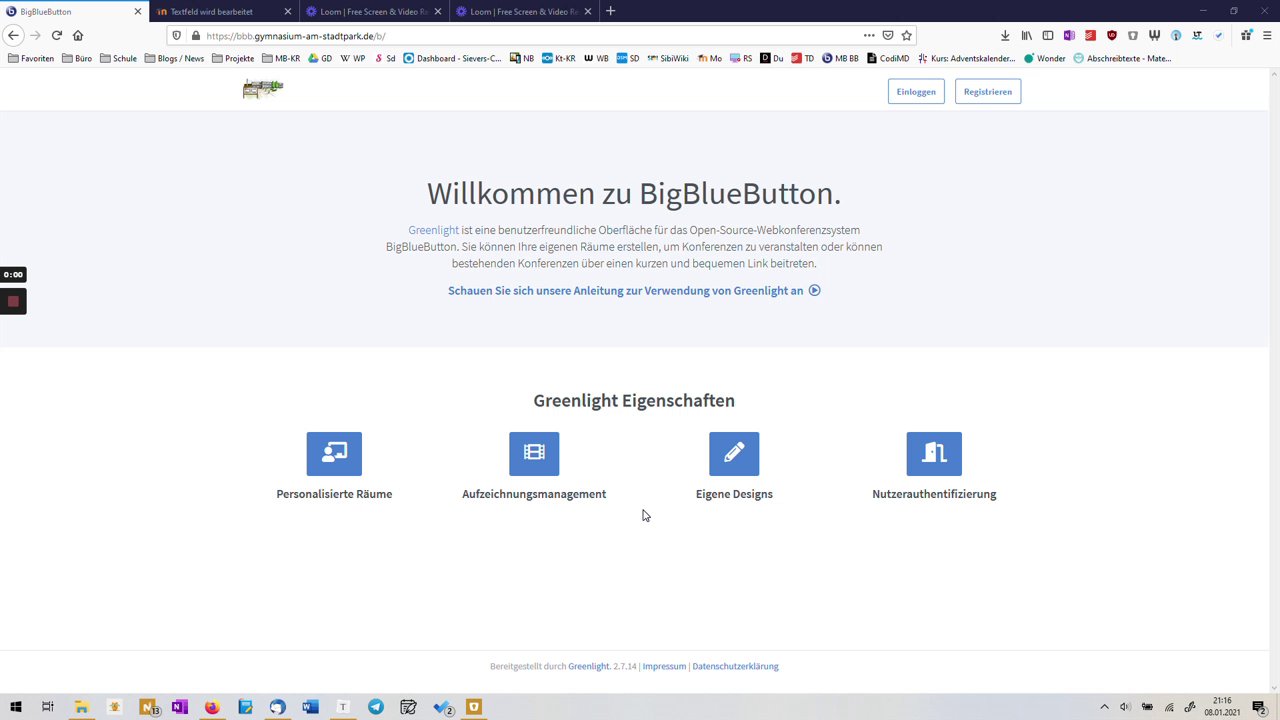Viewport: 1280px width, 720px height.
Task: Open the Greenlight link in the footer
Action: point(588,666)
